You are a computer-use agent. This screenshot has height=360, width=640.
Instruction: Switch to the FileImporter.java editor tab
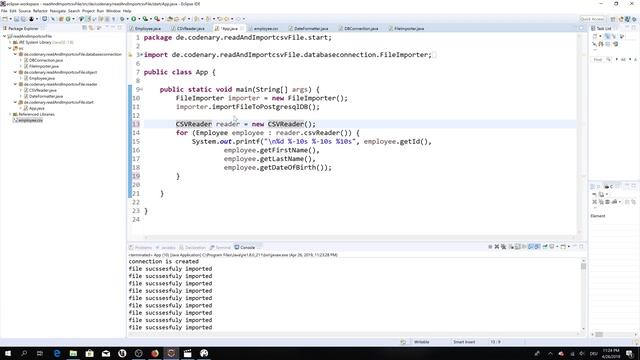point(409,29)
